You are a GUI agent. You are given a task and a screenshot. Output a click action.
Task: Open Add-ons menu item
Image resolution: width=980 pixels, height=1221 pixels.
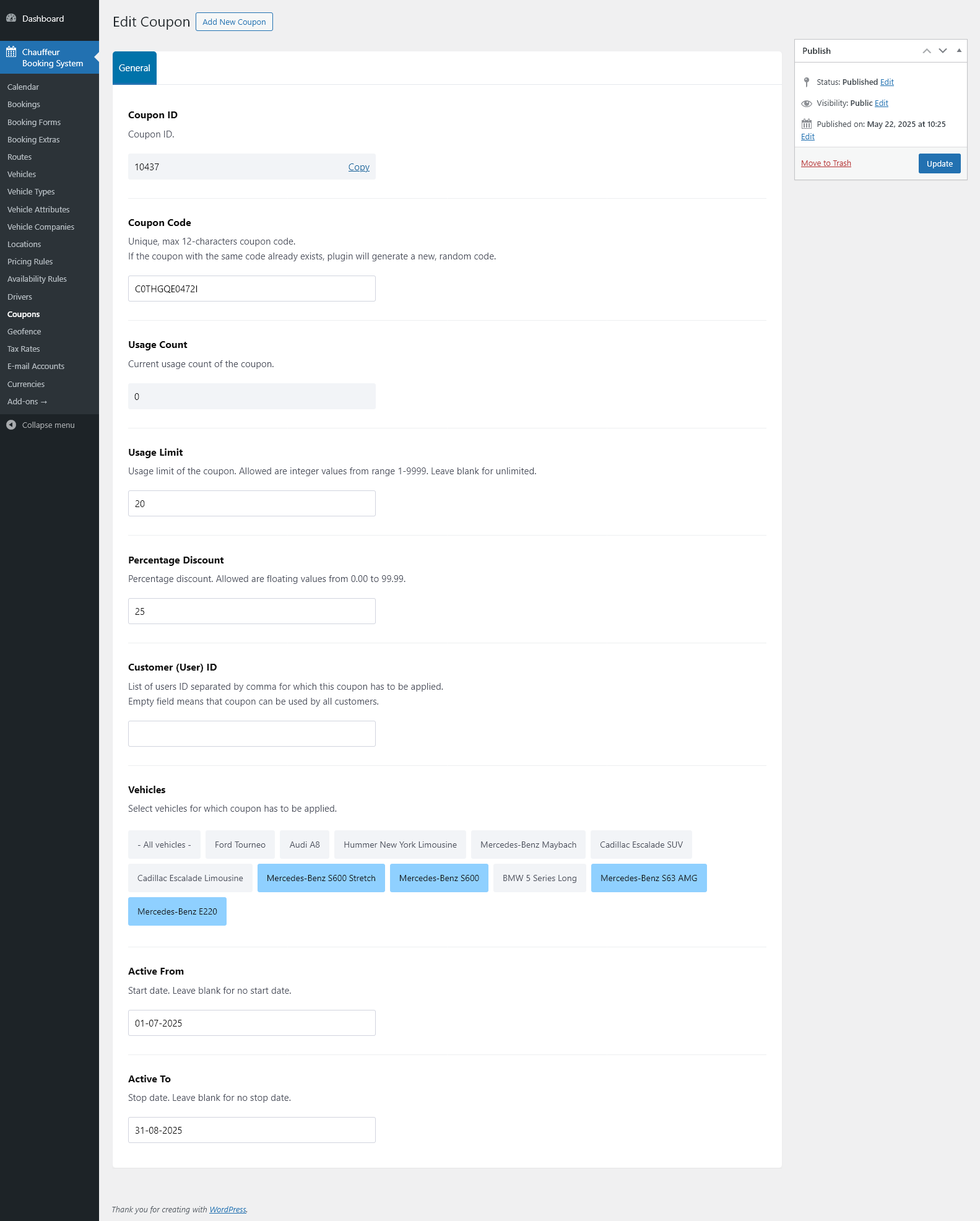click(27, 402)
